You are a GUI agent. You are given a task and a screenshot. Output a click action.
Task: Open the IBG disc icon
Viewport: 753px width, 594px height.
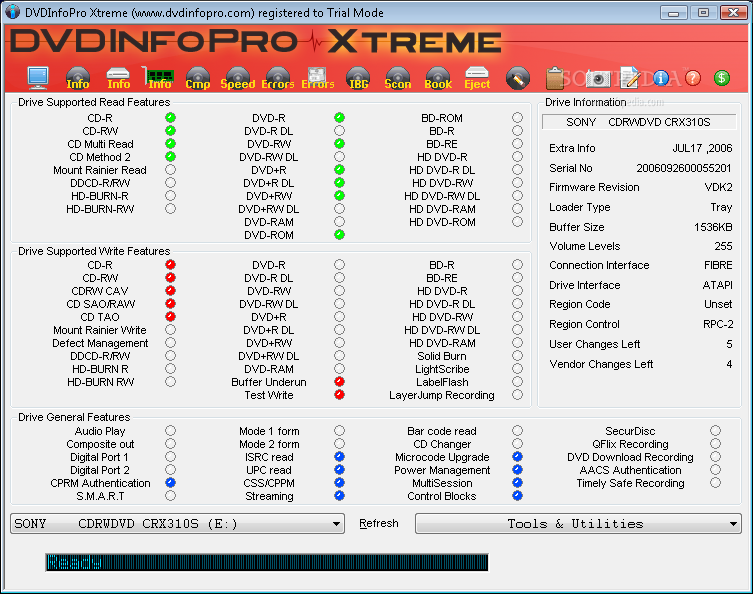pos(358,78)
